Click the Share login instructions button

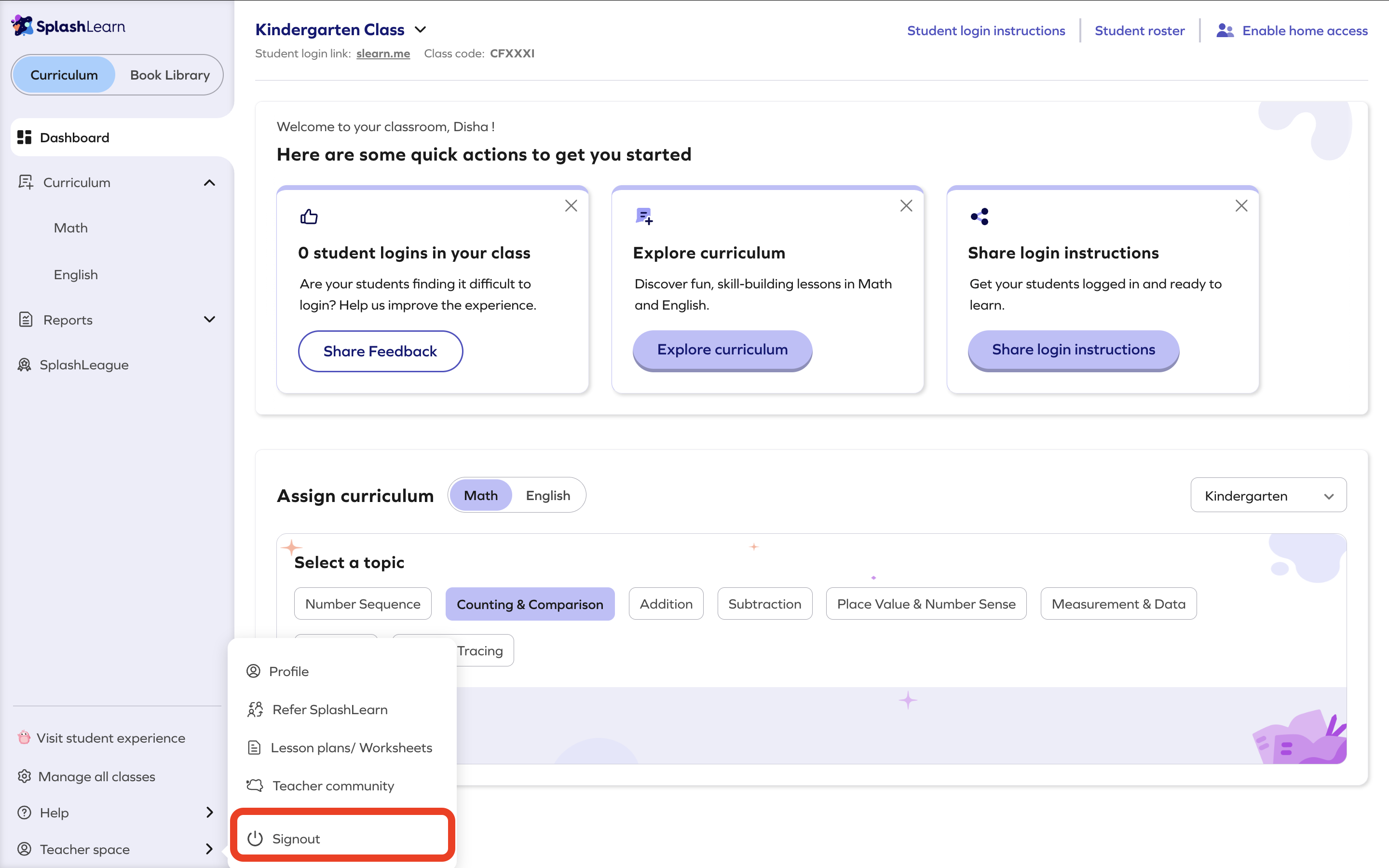point(1073,350)
